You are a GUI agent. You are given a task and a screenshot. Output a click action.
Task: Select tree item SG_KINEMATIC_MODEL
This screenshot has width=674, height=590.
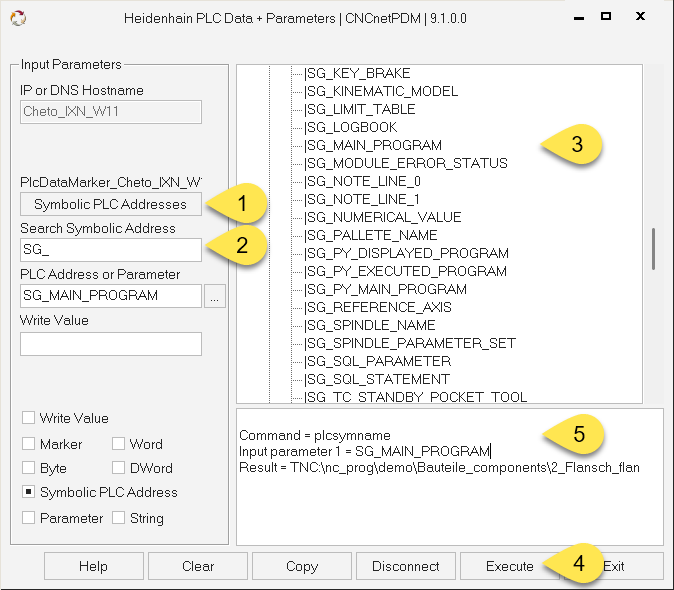coord(381,92)
